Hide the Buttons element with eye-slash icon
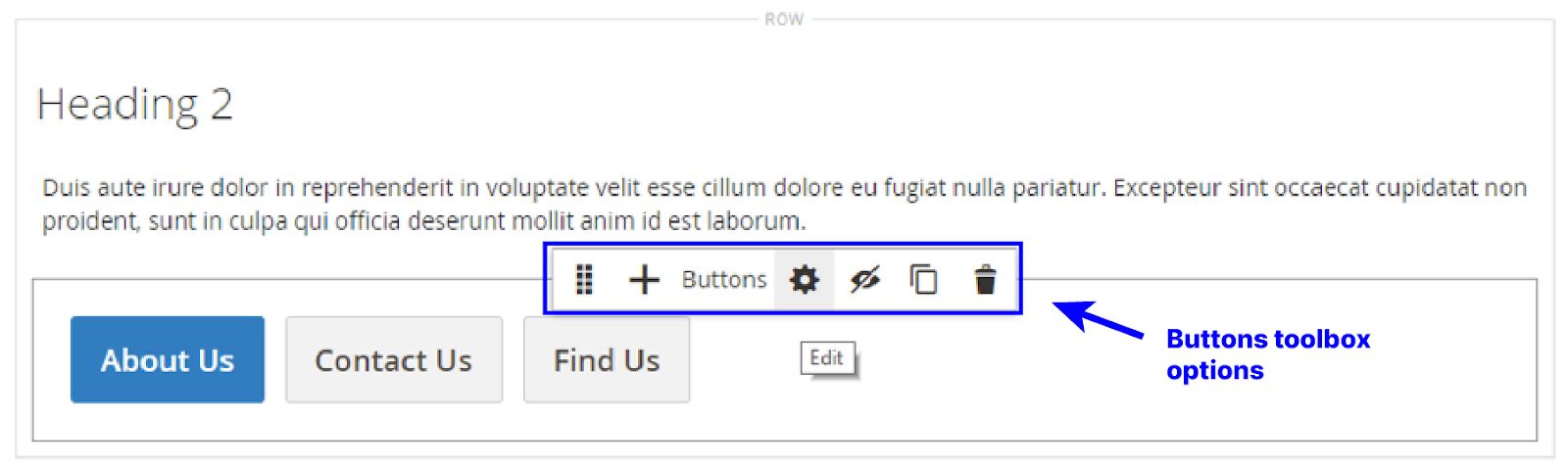The width and height of the screenshot is (1568, 467). [x=864, y=280]
